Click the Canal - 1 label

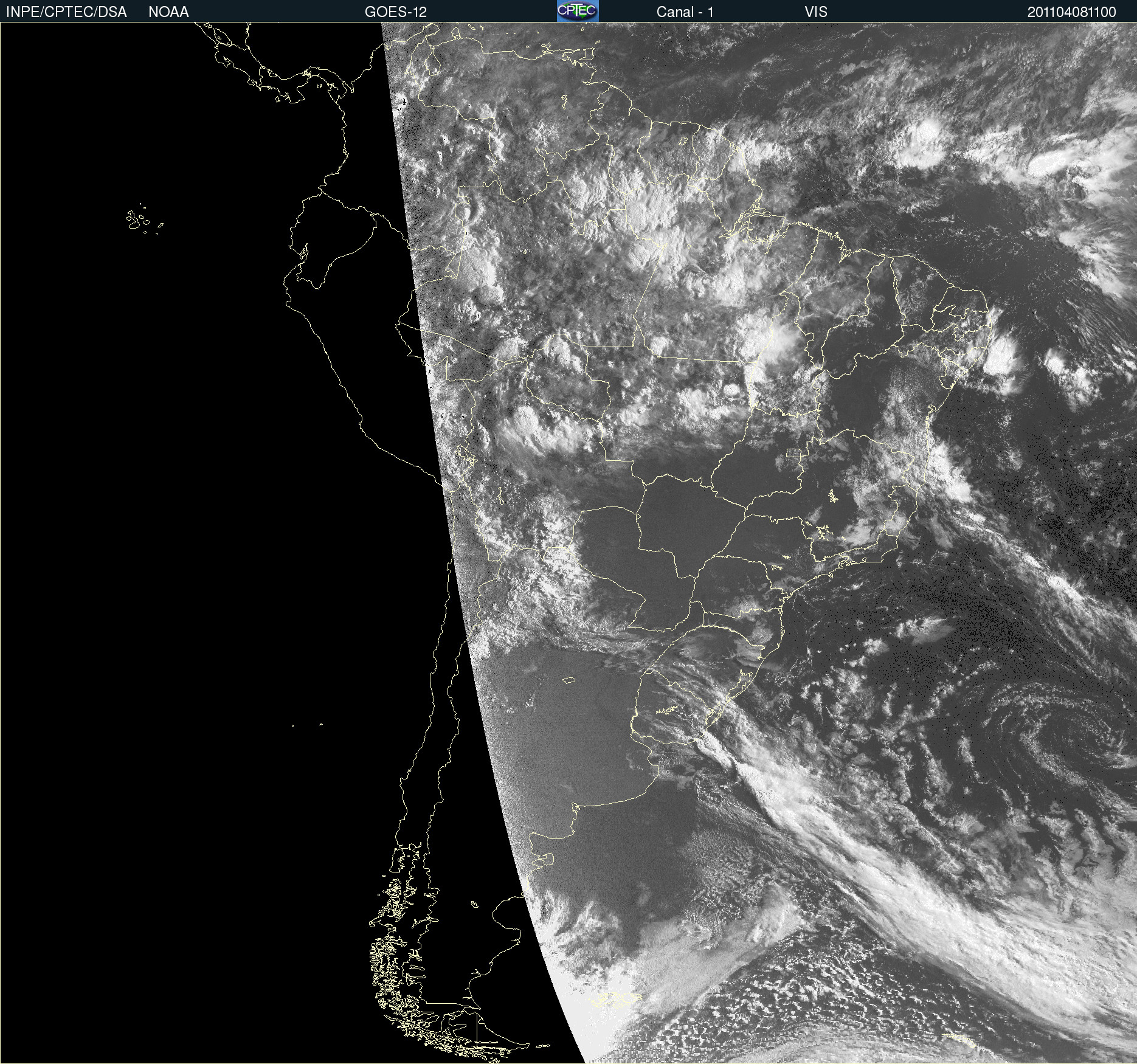685,12
